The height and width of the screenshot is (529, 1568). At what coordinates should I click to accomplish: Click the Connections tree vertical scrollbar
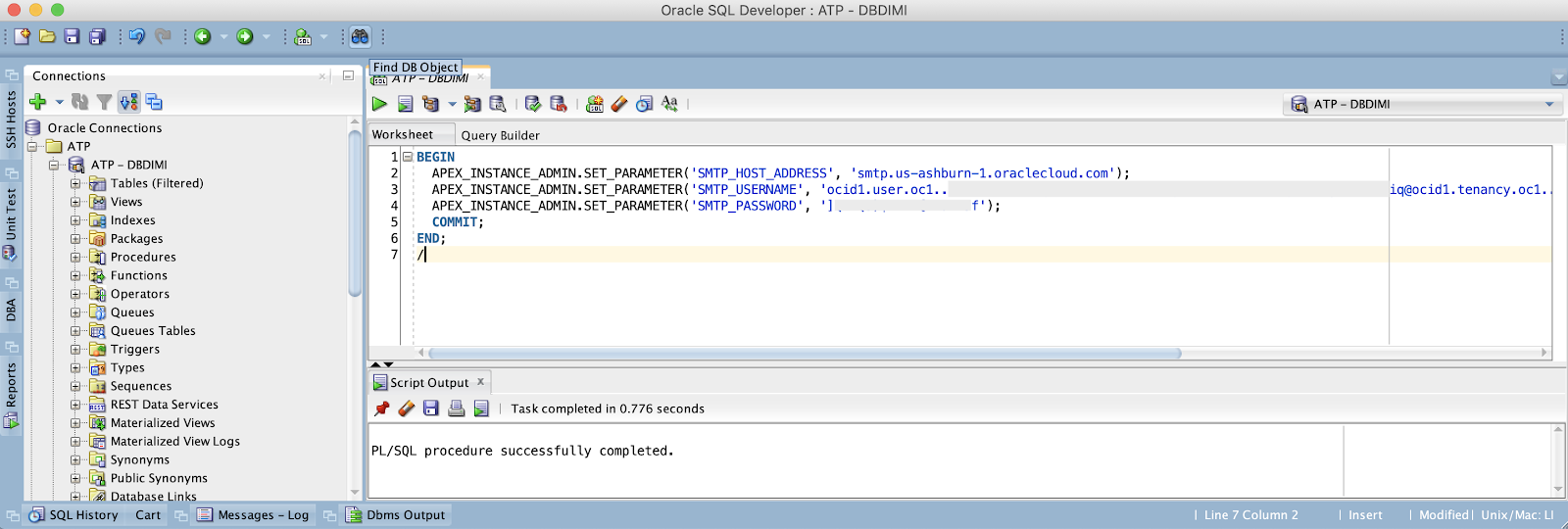[355, 213]
